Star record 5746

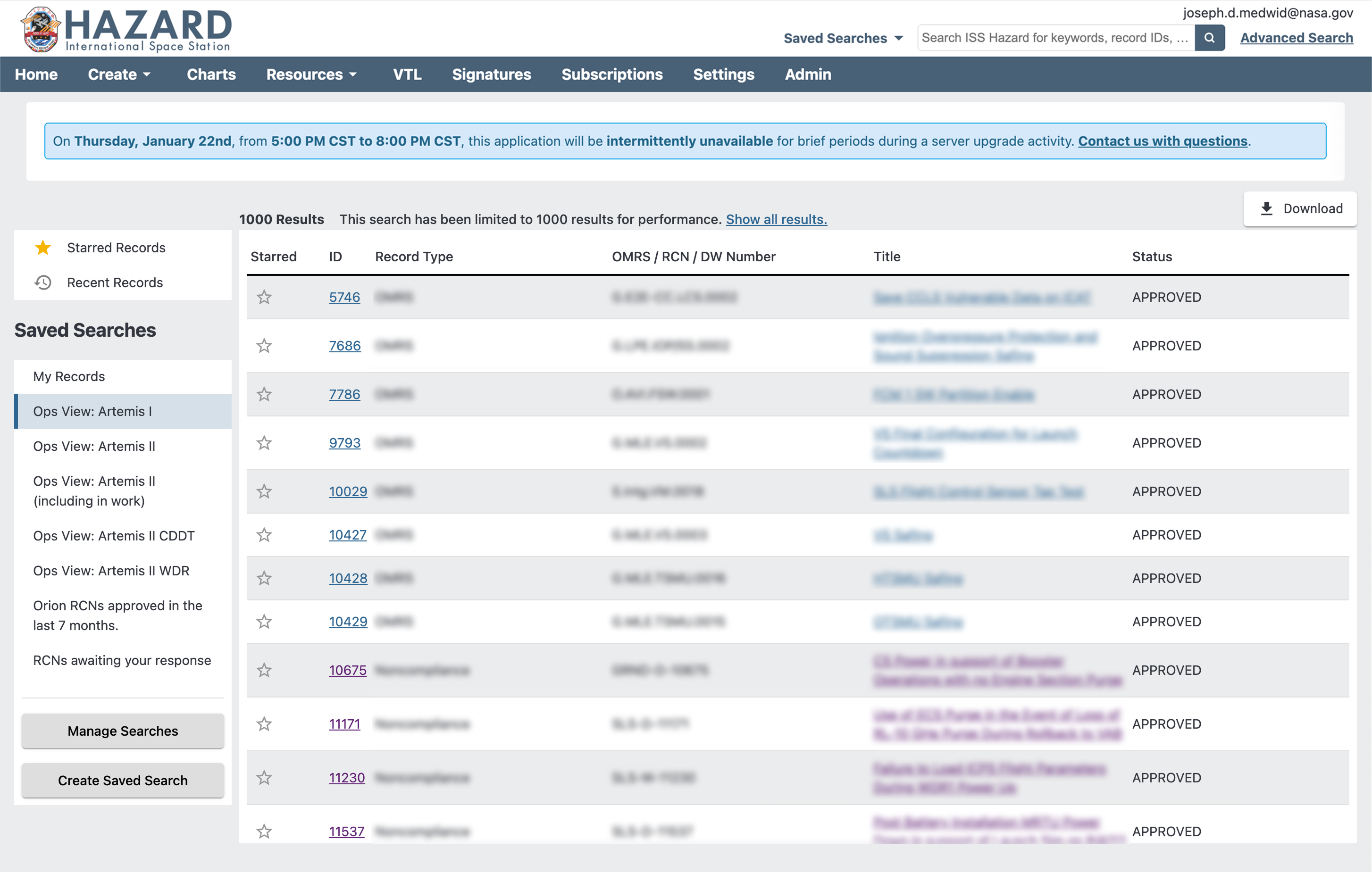[x=264, y=297]
